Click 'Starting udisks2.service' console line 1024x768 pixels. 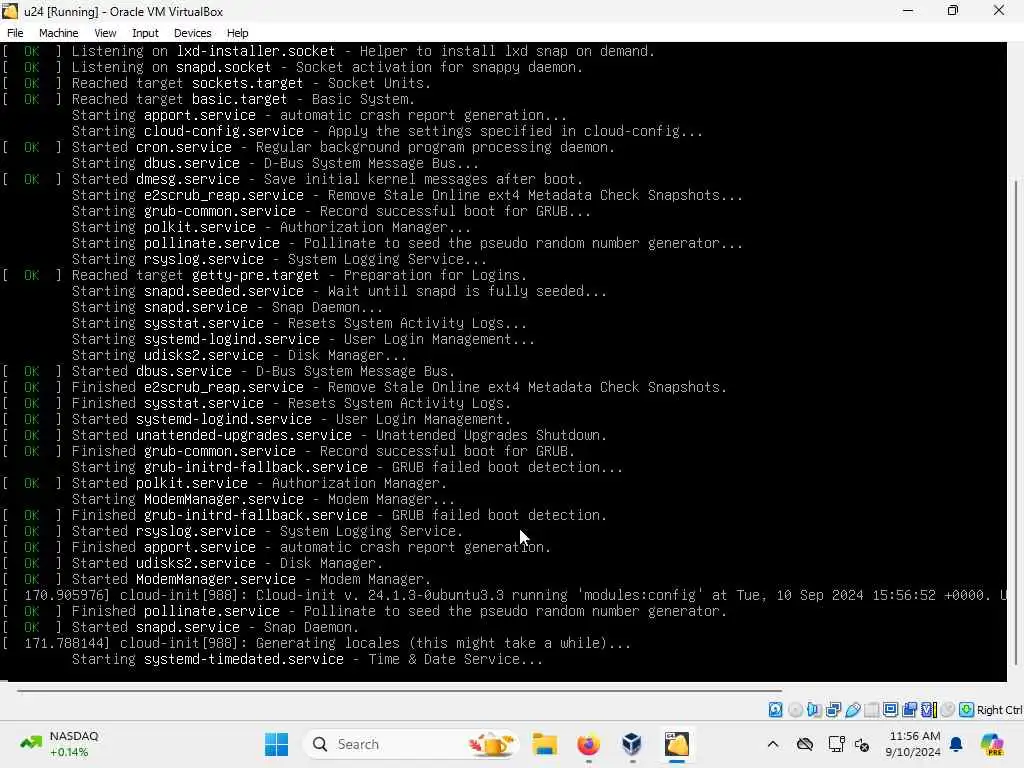239,355
